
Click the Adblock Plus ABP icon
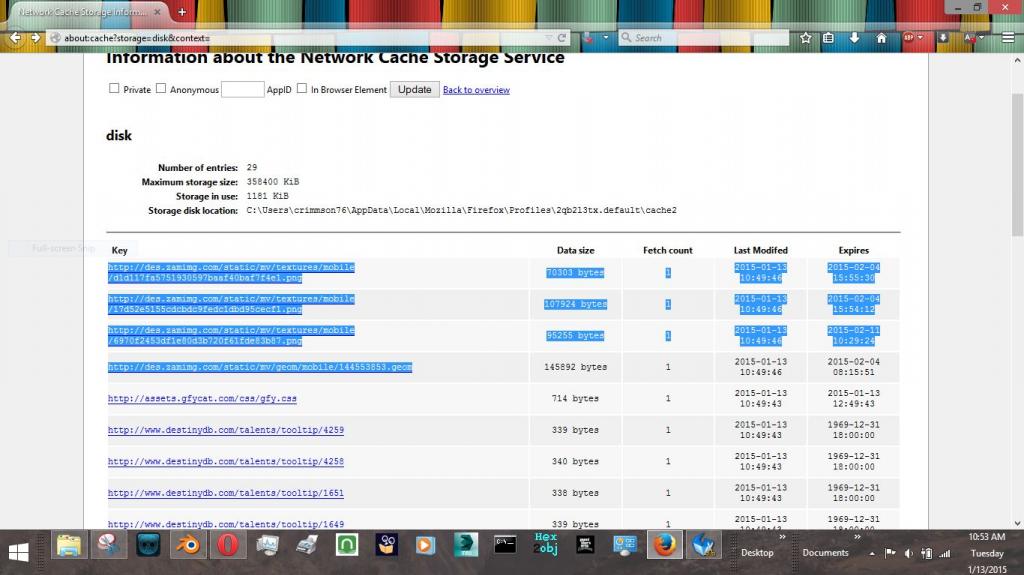[x=908, y=38]
